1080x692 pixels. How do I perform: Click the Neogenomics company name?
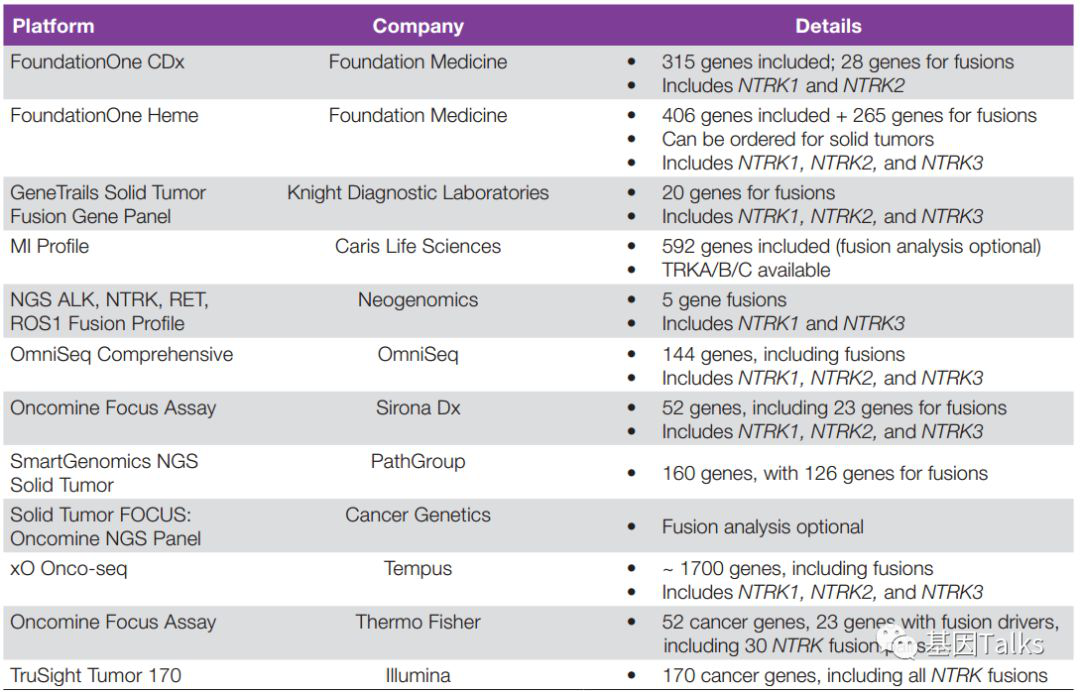(x=418, y=300)
